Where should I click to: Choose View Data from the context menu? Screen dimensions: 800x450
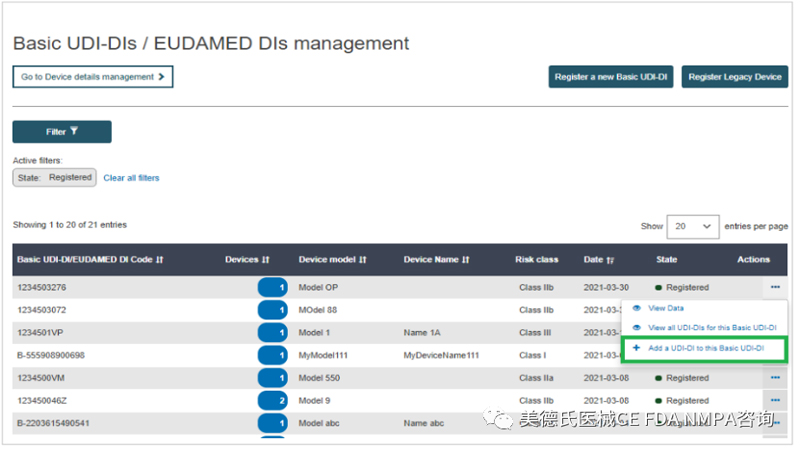point(666,309)
